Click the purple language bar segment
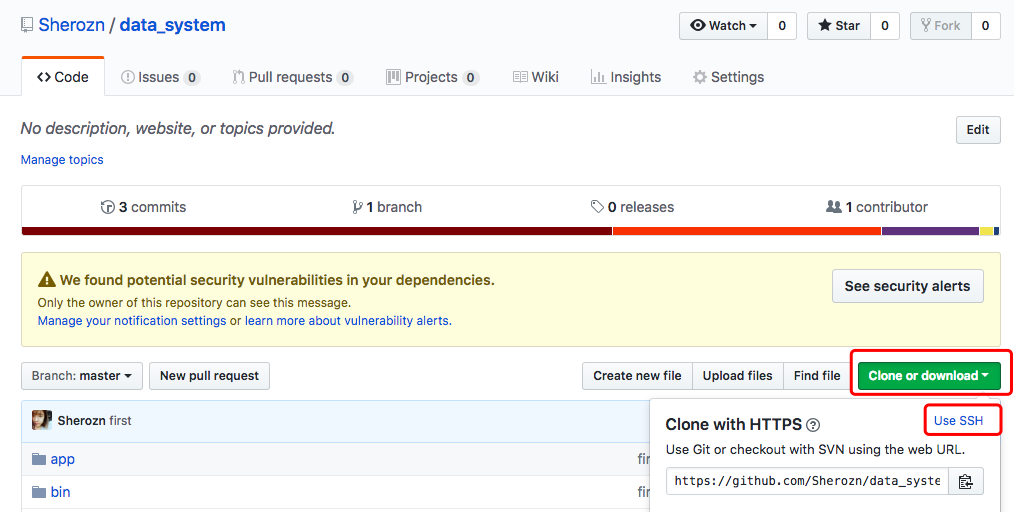This screenshot has width=1014, height=512. click(x=930, y=231)
